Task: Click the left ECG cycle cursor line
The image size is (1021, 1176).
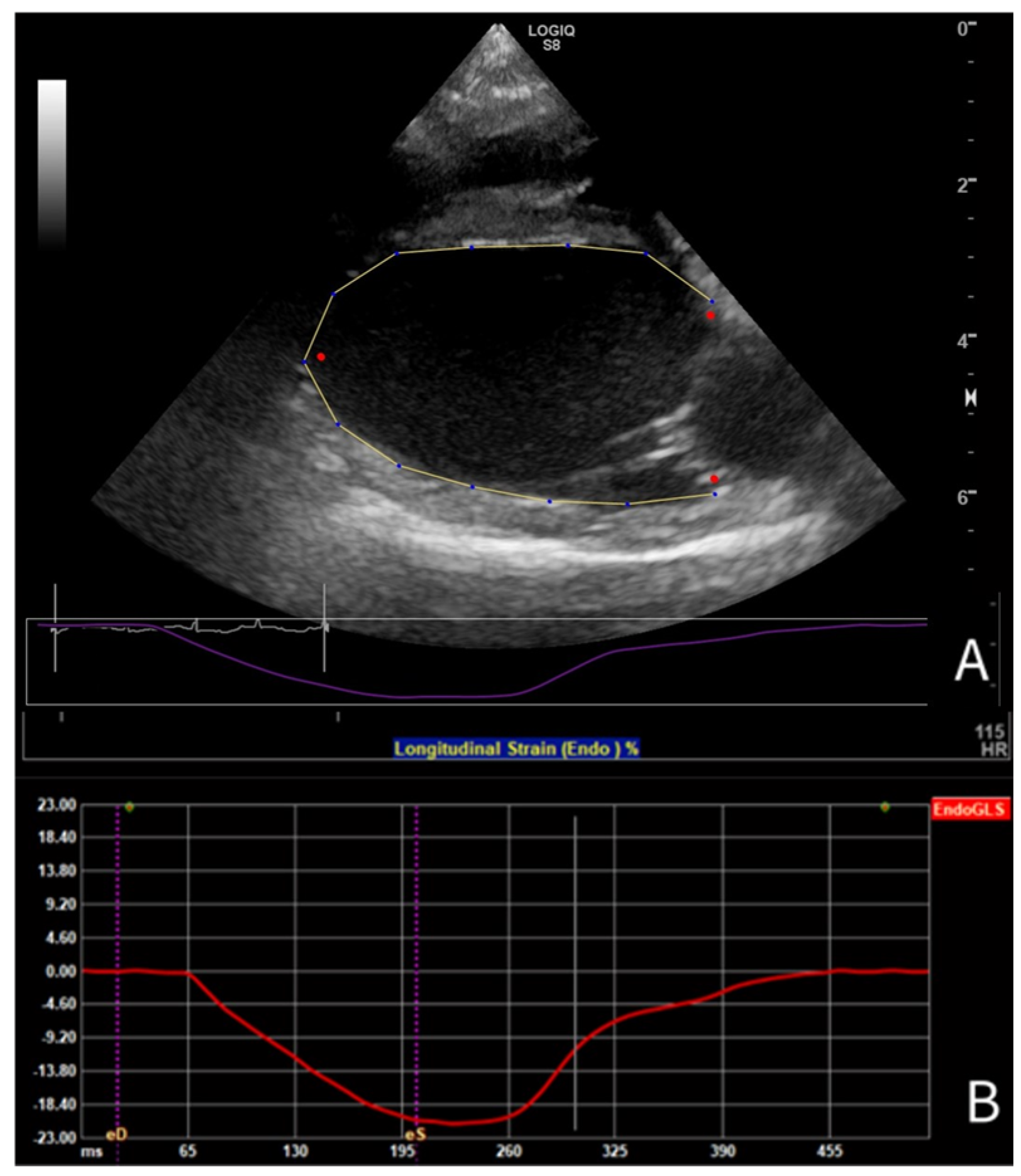Action: (55, 627)
